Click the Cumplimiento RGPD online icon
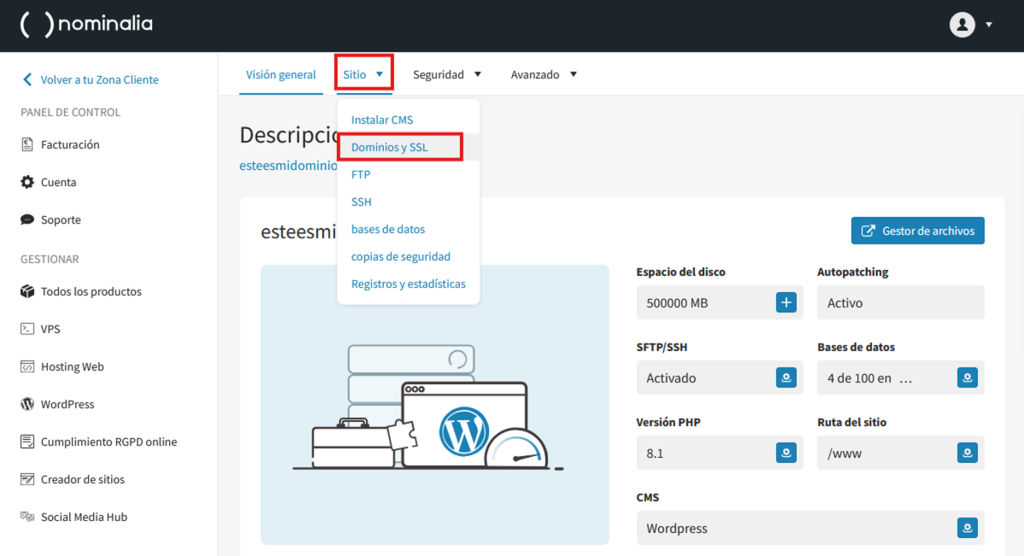Screen dimensions: 1024x556 tap(27, 442)
